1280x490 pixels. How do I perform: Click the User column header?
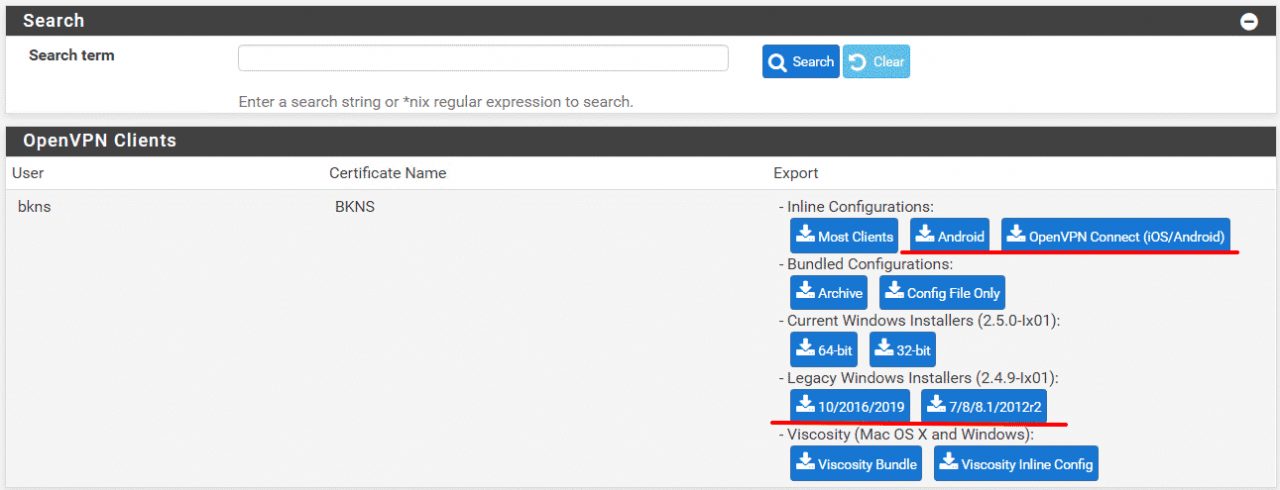pos(28,173)
